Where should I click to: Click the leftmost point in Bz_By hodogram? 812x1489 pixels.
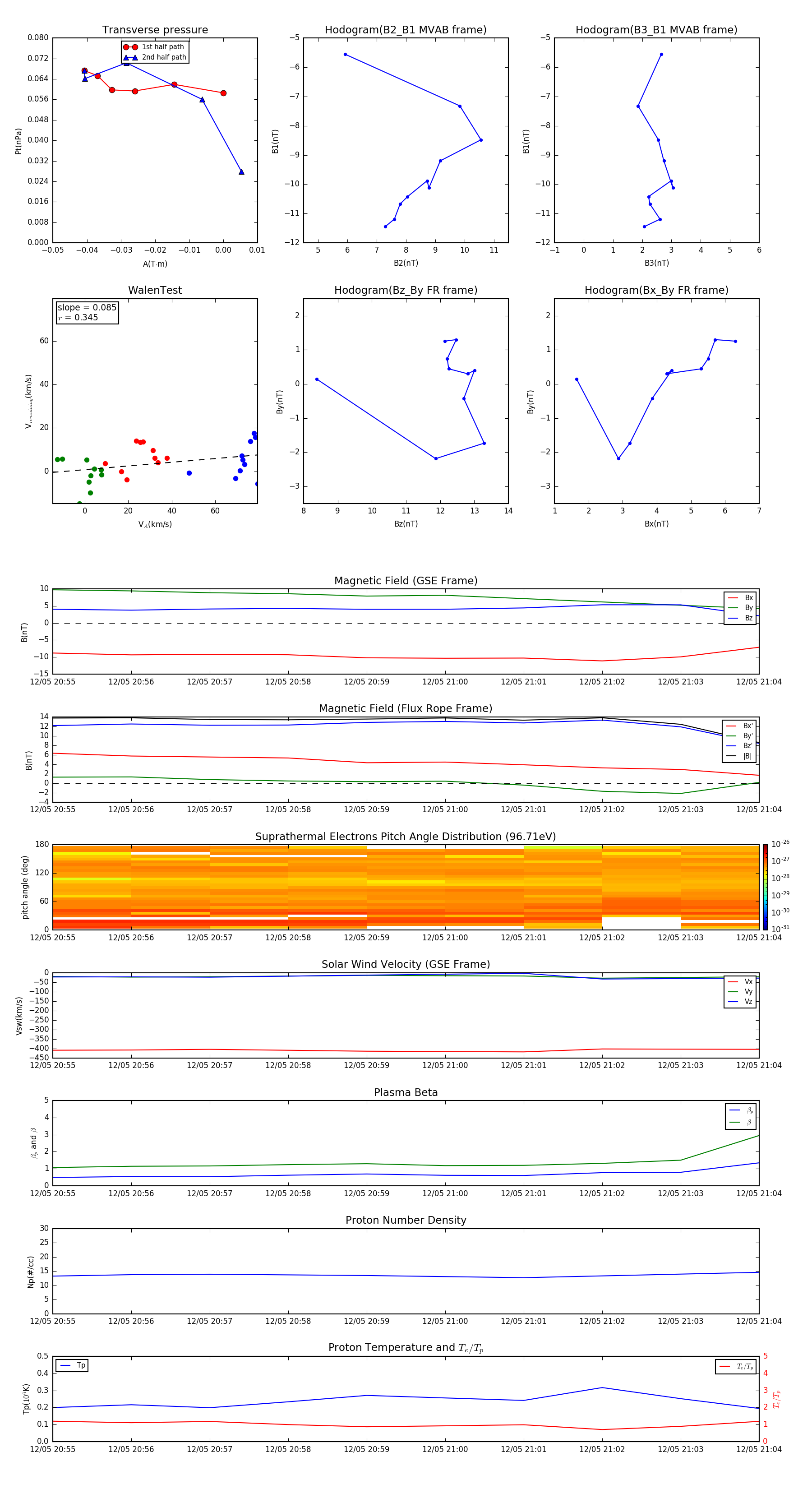pos(317,379)
